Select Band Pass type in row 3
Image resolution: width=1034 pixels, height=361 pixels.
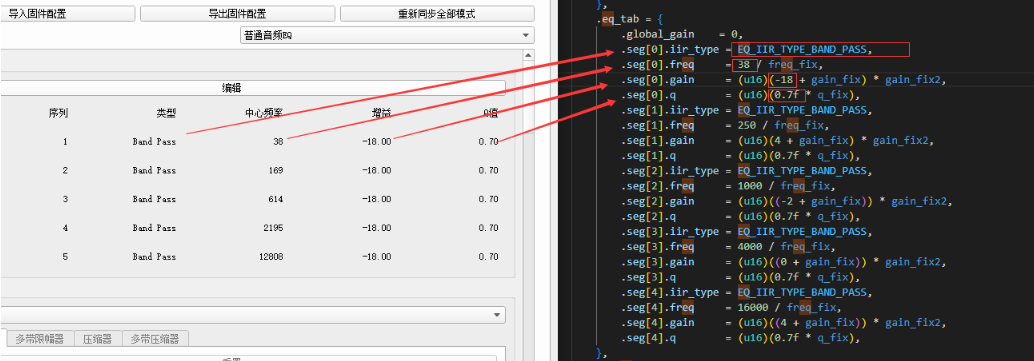(154, 199)
